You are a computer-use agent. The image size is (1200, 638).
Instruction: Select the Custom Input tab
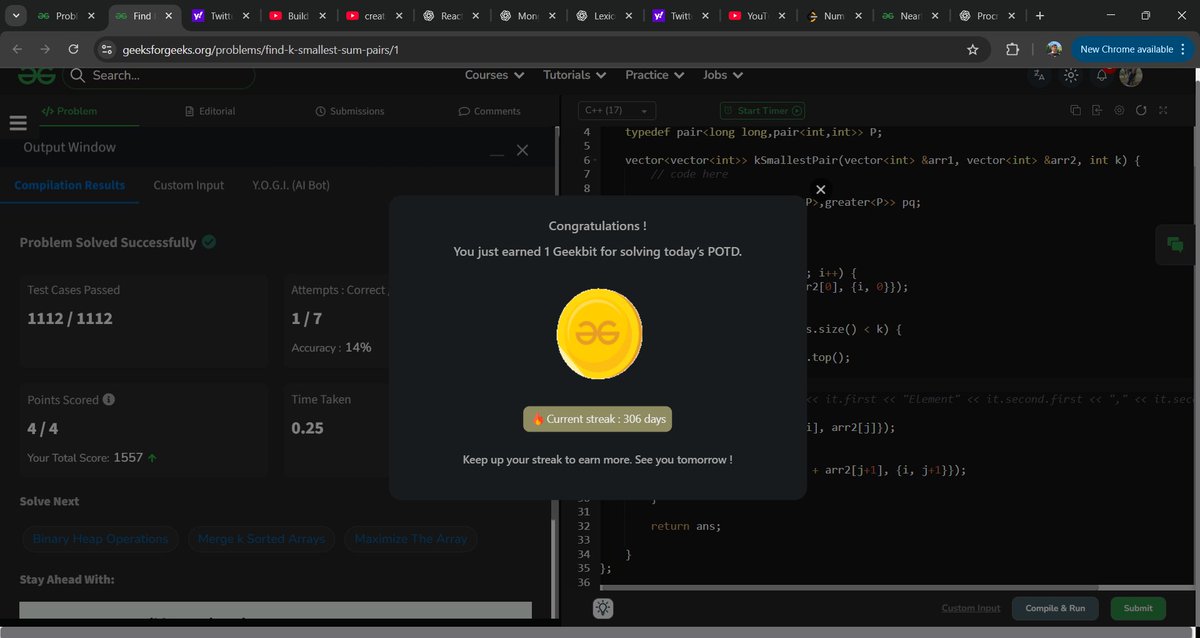click(x=188, y=185)
